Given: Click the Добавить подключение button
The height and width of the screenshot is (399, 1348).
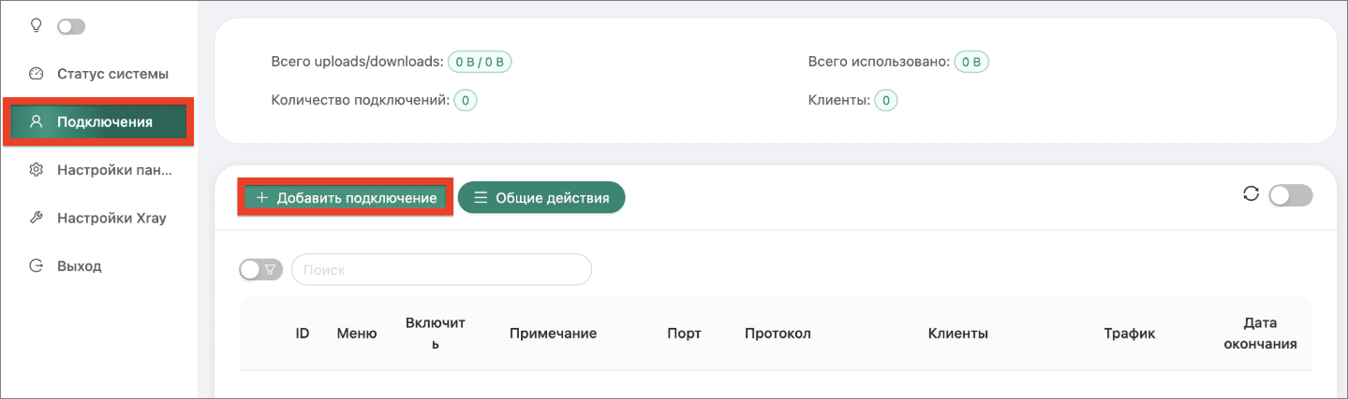Looking at the screenshot, I should [345, 198].
